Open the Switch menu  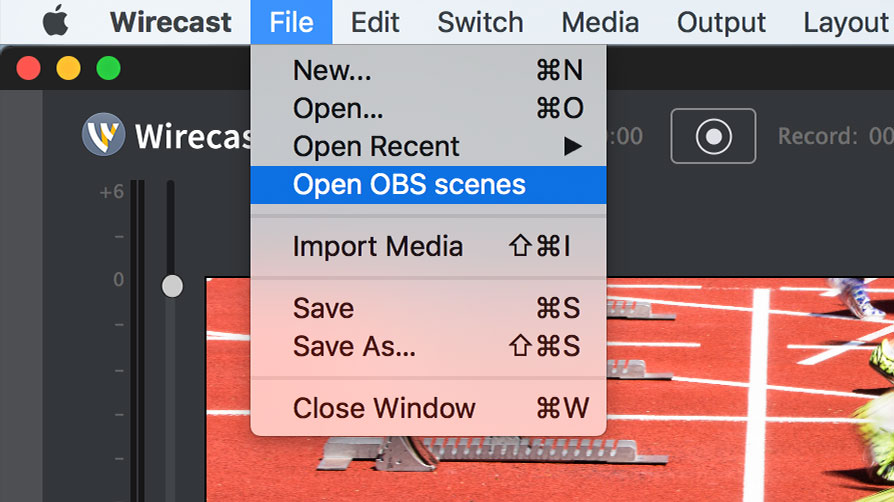pos(480,22)
